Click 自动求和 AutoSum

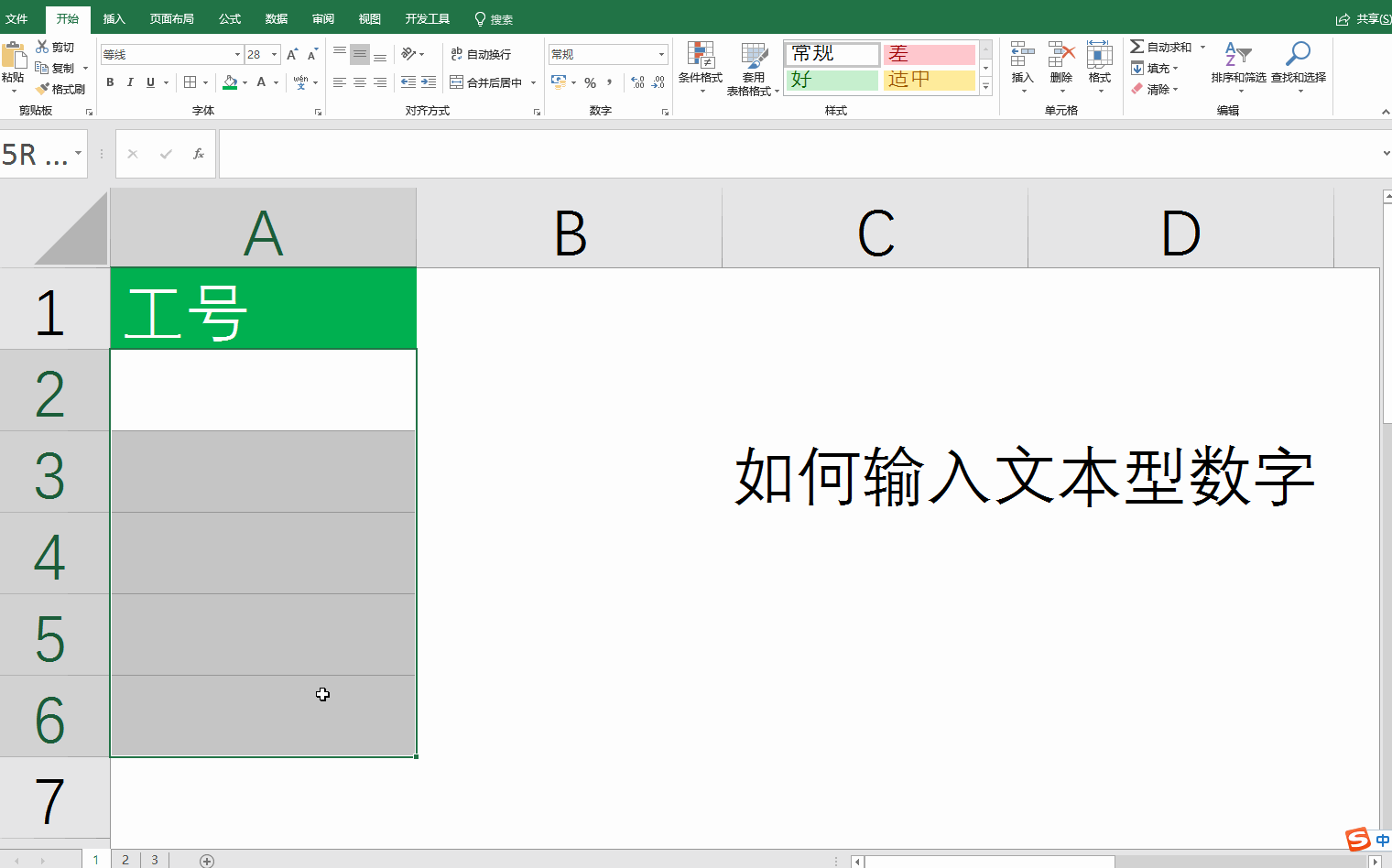1161,47
